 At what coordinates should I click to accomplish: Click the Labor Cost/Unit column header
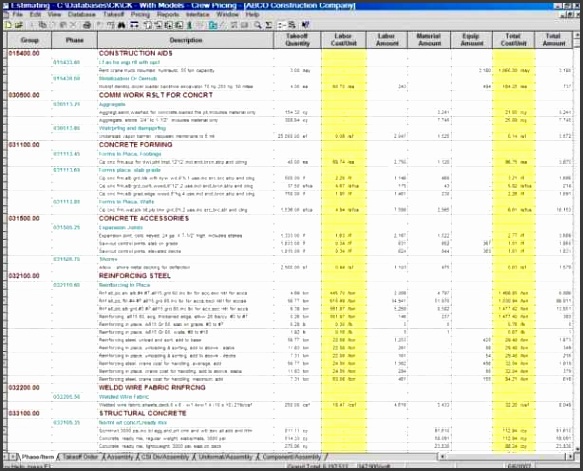(344, 40)
